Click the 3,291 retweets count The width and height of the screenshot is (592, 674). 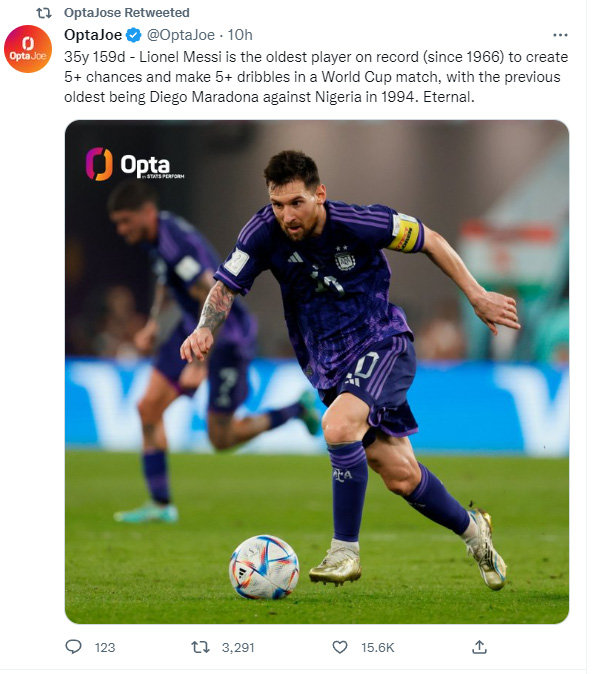pyautogui.click(x=238, y=647)
